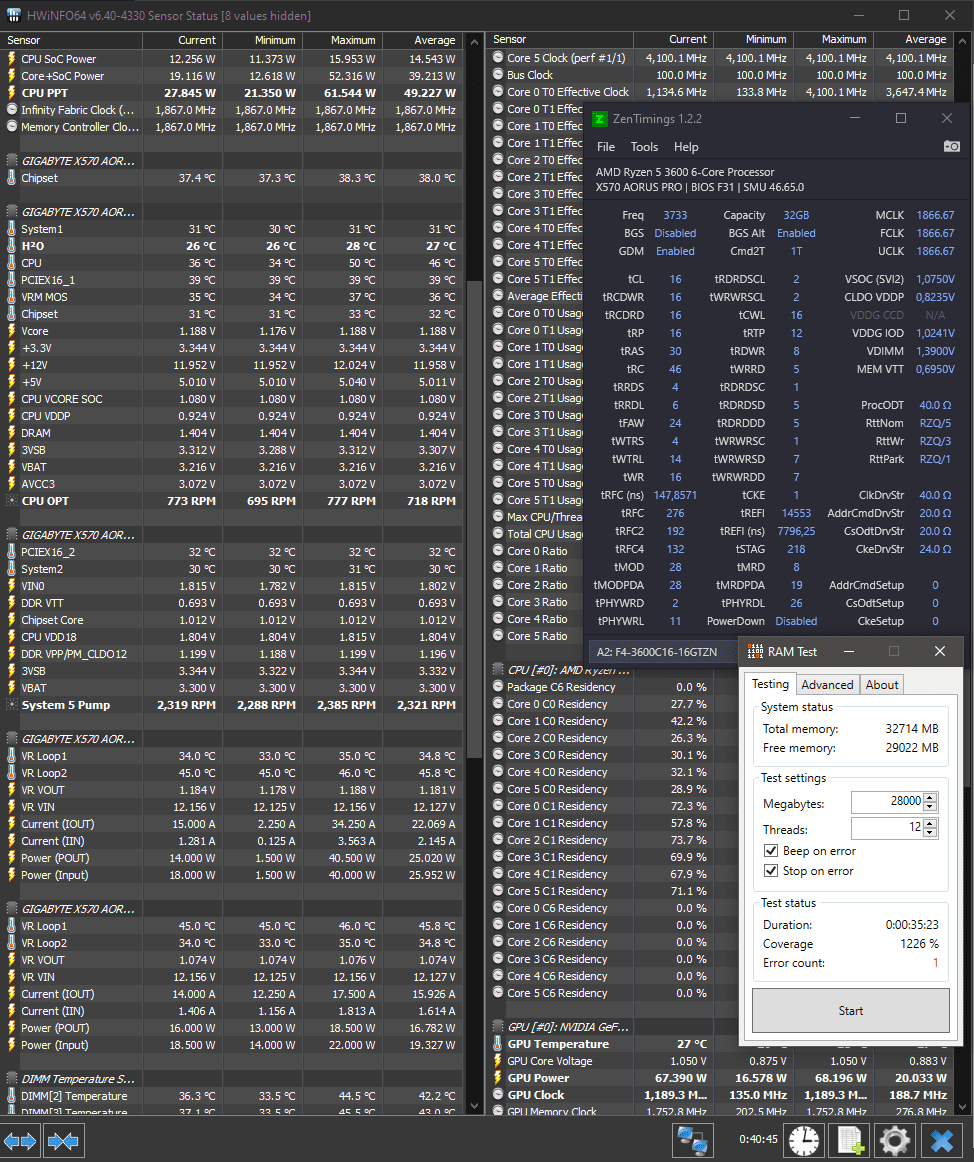Click the Threads input field showing 12
This screenshot has width=974, height=1162.
[x=887, y=828]
